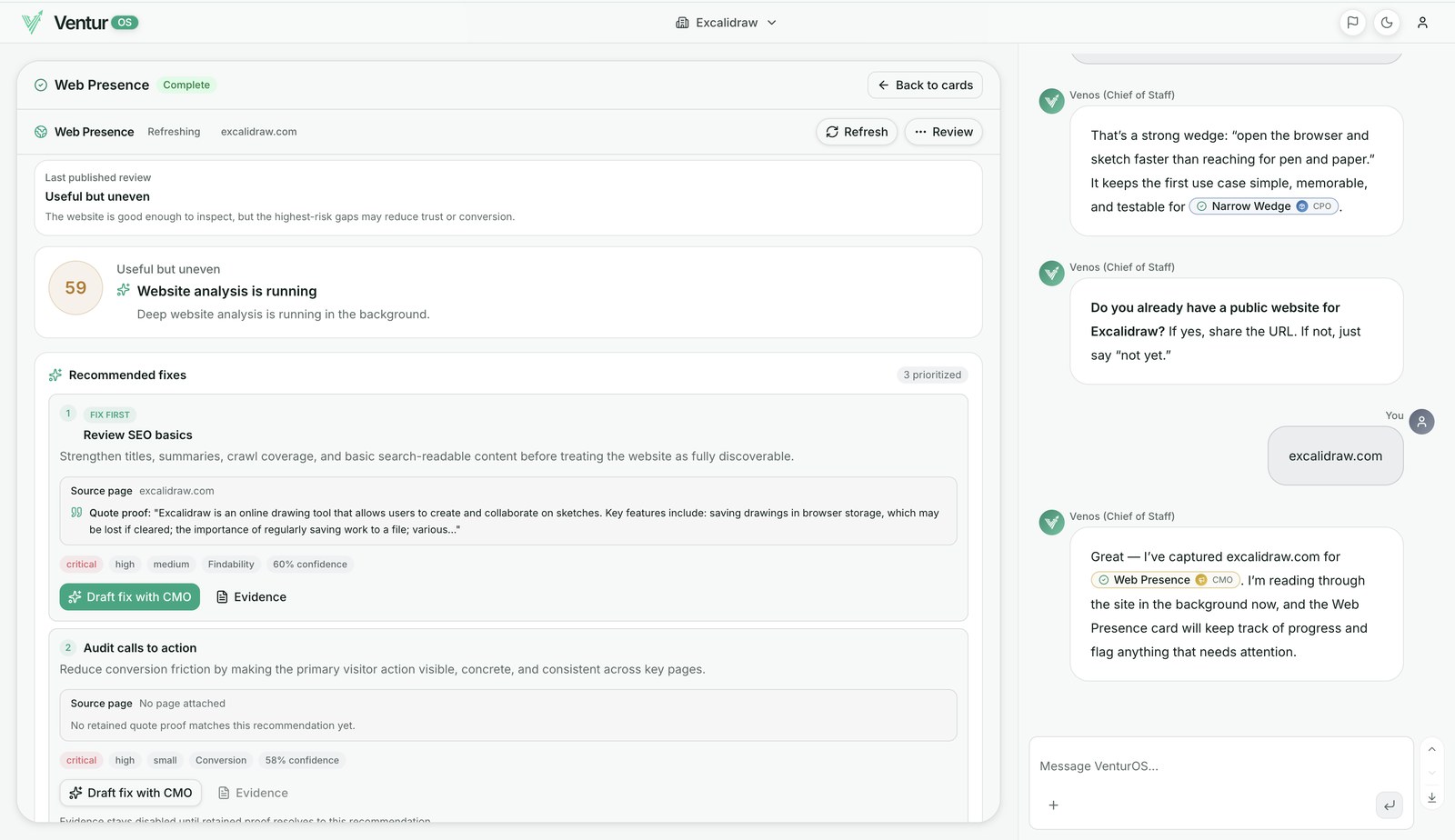Click the send message arrow icon
The image size is (1455, 840).
click(x=1390, y=805)
